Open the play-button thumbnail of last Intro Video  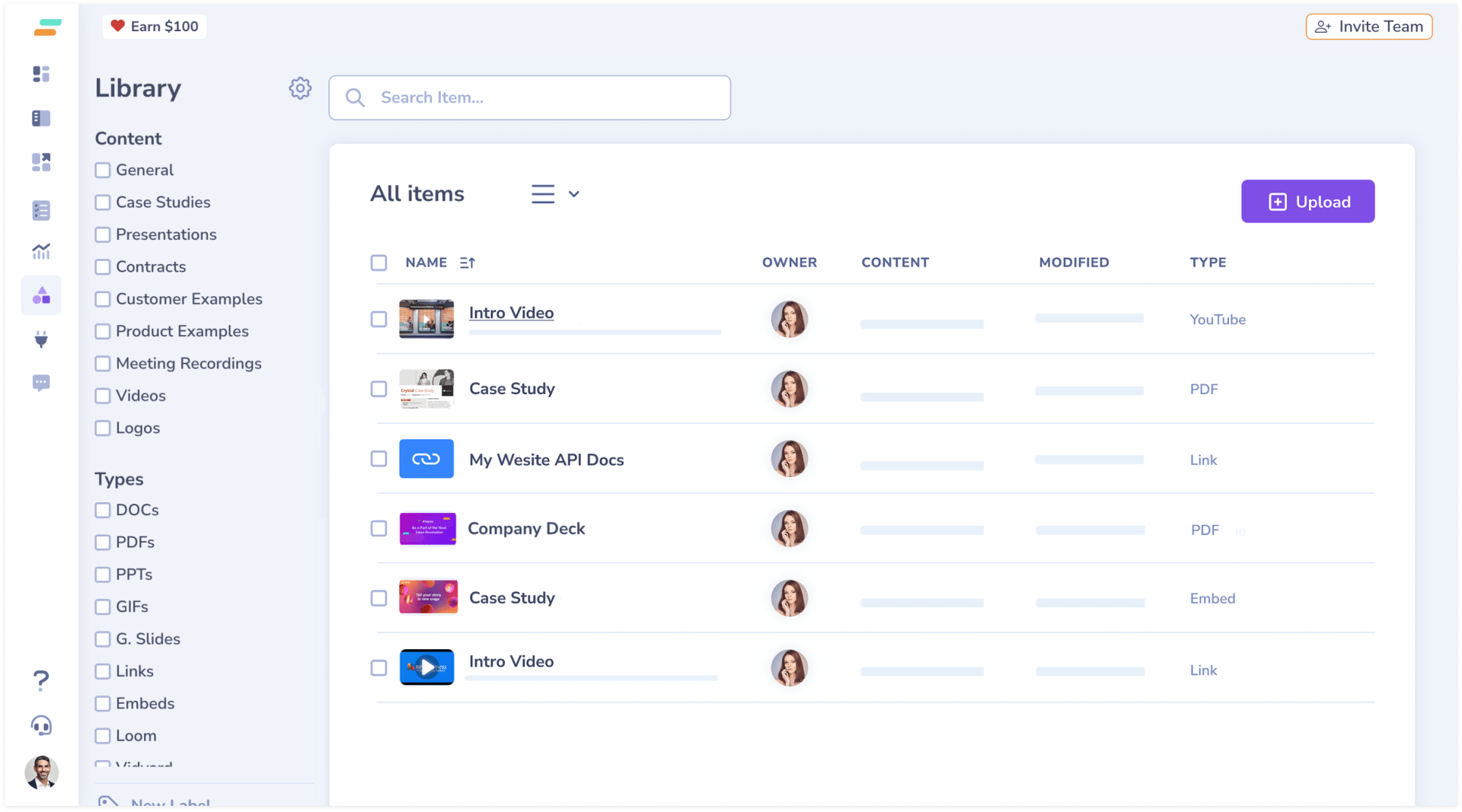click(426, 667)
